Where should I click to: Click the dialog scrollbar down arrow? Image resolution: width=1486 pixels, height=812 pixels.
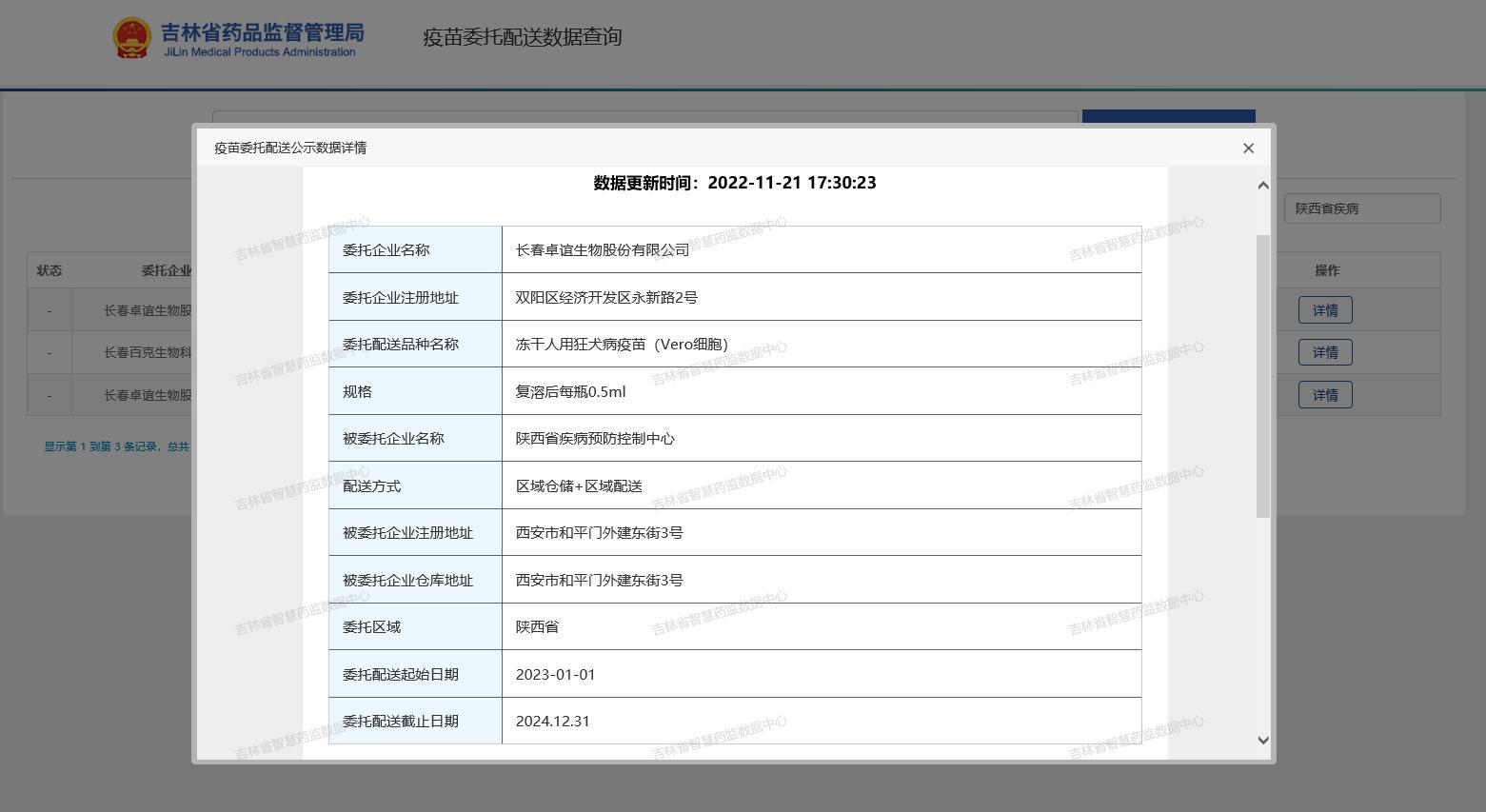(1263, 740)
